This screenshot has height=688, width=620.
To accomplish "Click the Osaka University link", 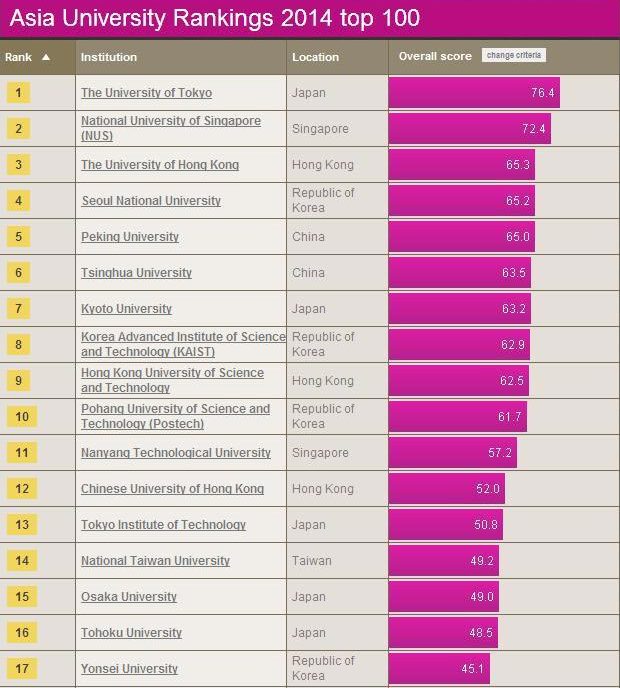I will (129, 597).
